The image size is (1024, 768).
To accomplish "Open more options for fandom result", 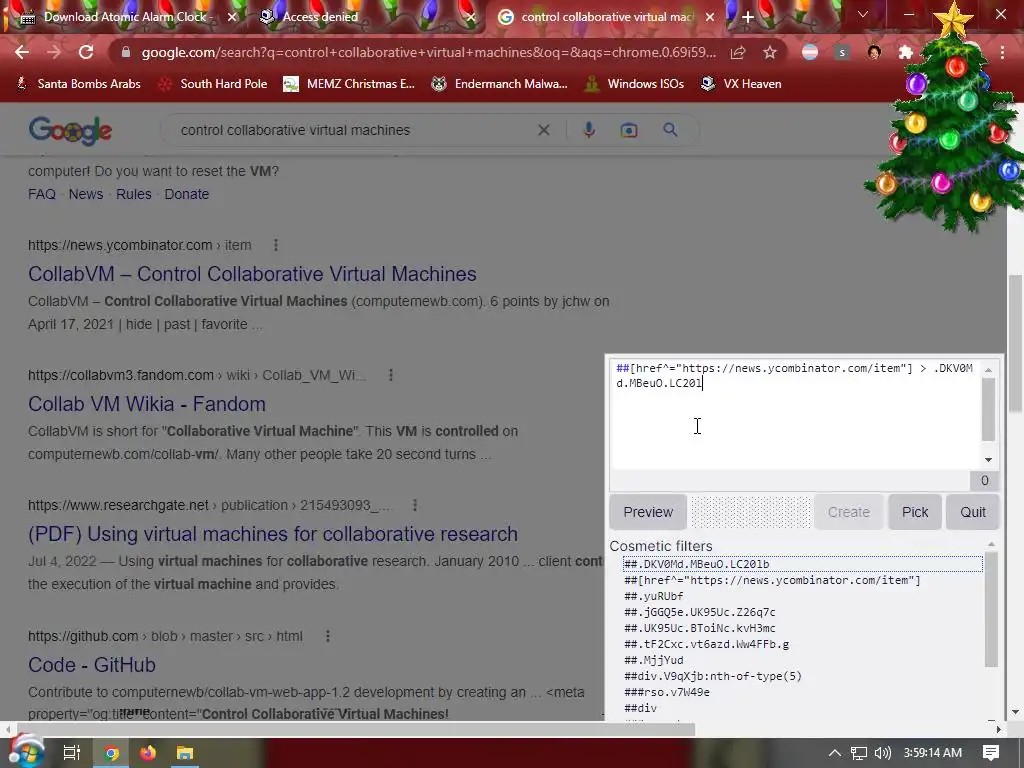I will click(391, 375).
